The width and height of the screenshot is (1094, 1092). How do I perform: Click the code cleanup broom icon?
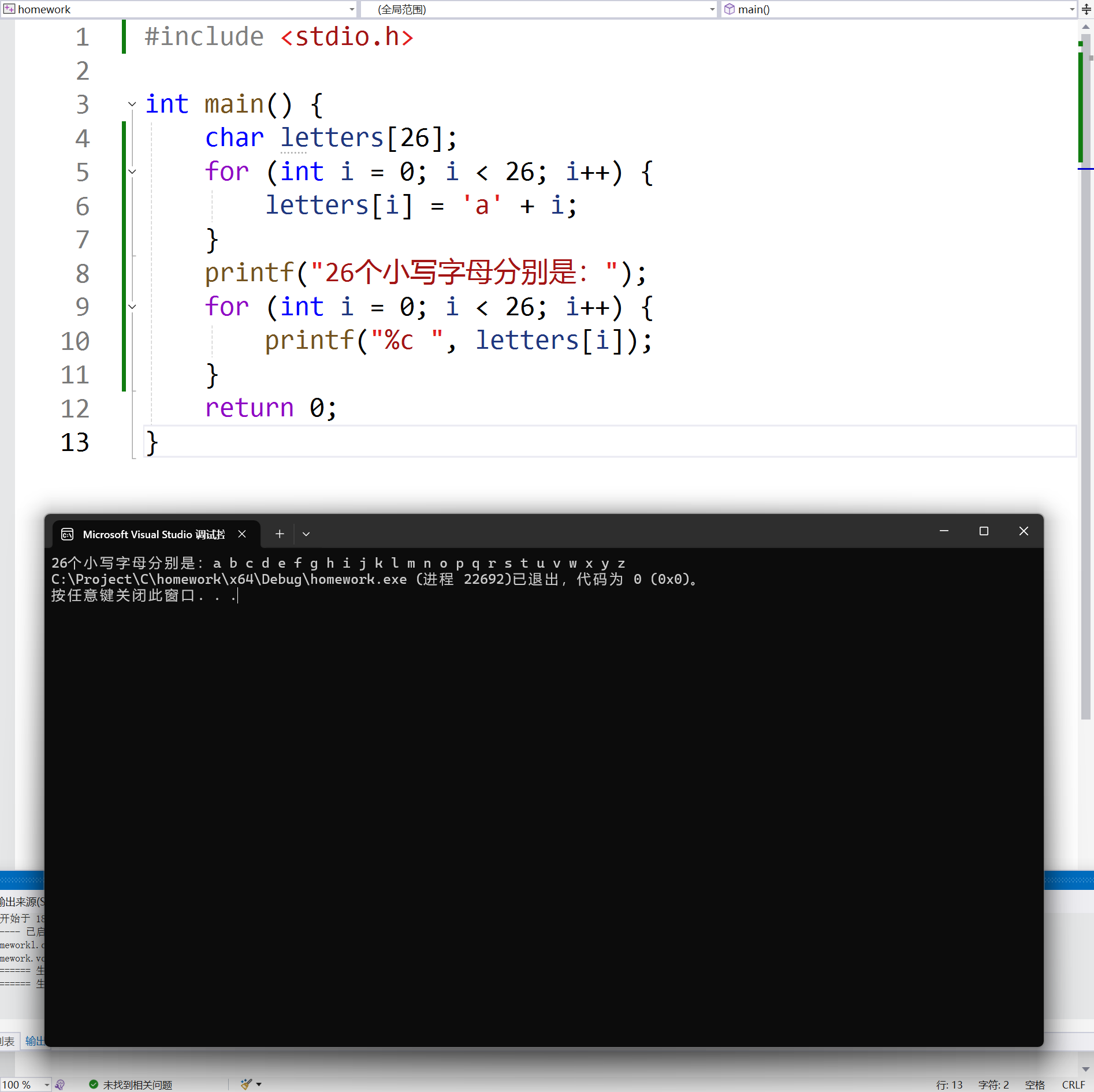coord(246,1084)
